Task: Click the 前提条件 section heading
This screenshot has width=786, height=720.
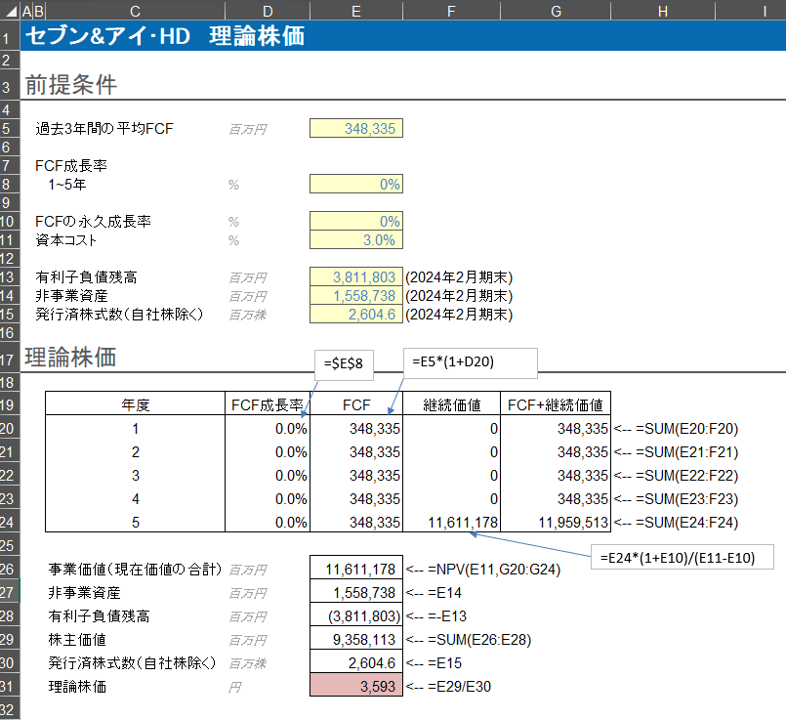Action: point(71,84)
